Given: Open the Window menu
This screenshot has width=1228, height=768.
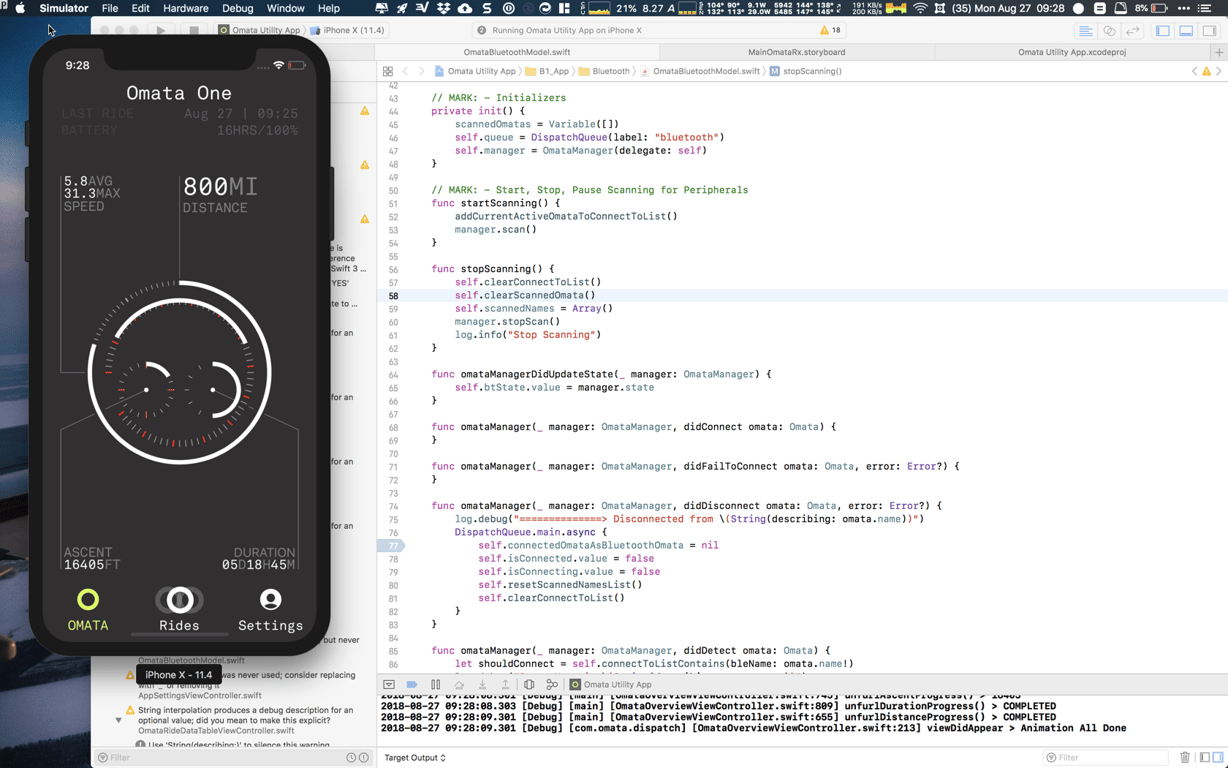Looking at the screenshot, I should [x=285, y=8].
